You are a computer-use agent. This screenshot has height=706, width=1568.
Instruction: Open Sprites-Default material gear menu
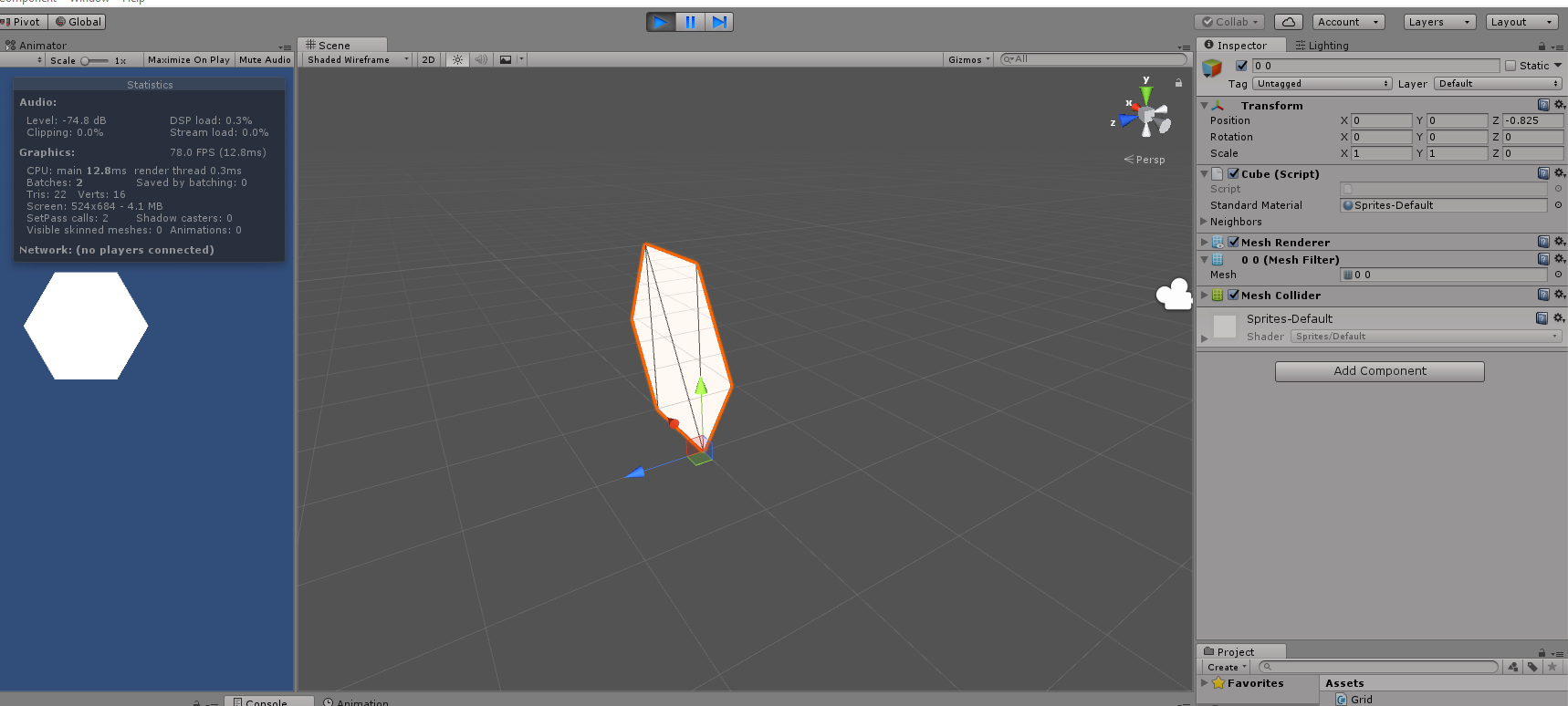1559,318
